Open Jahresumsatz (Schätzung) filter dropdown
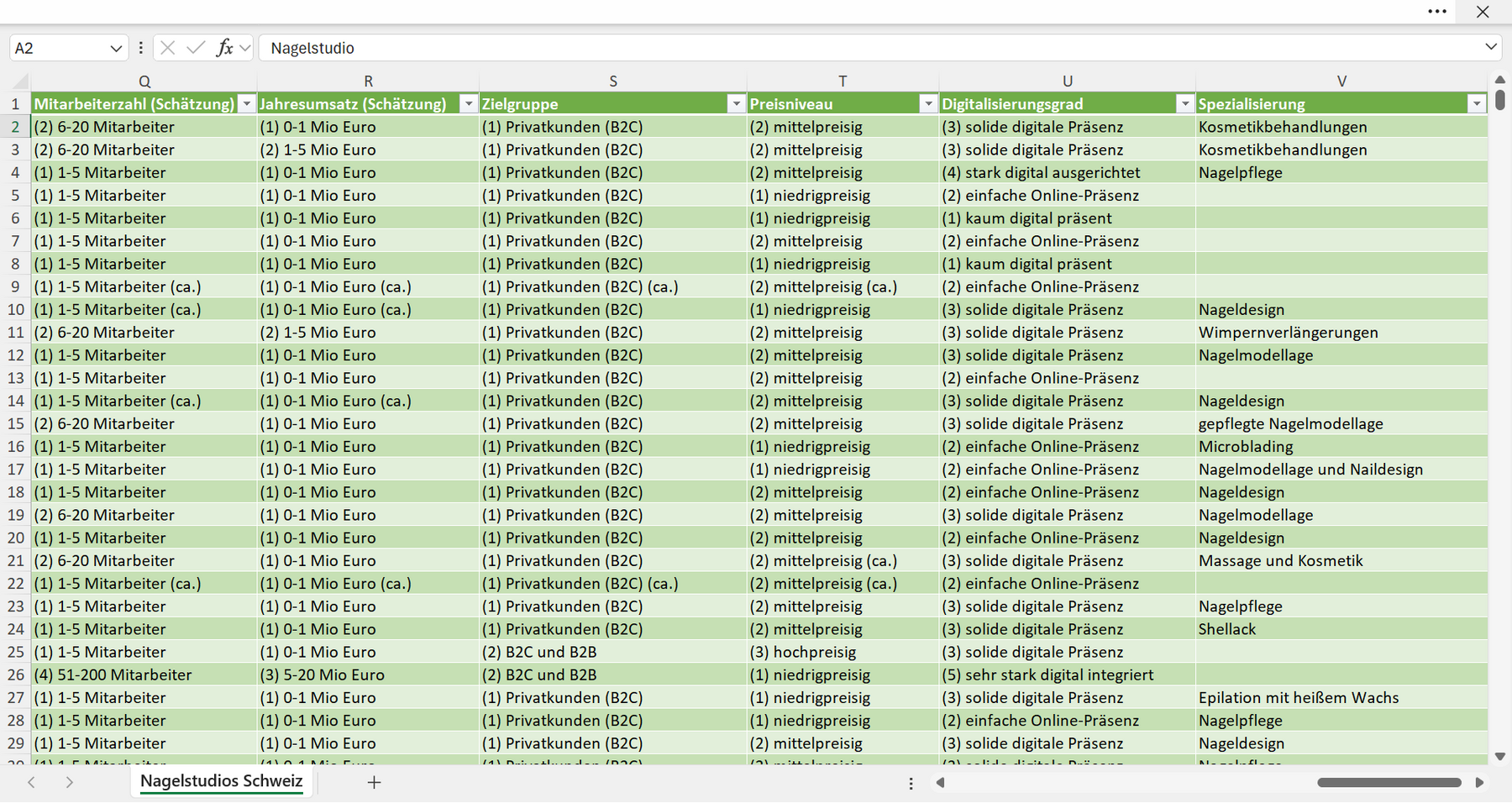This screenshot has width=1512, height=803. 469,104
